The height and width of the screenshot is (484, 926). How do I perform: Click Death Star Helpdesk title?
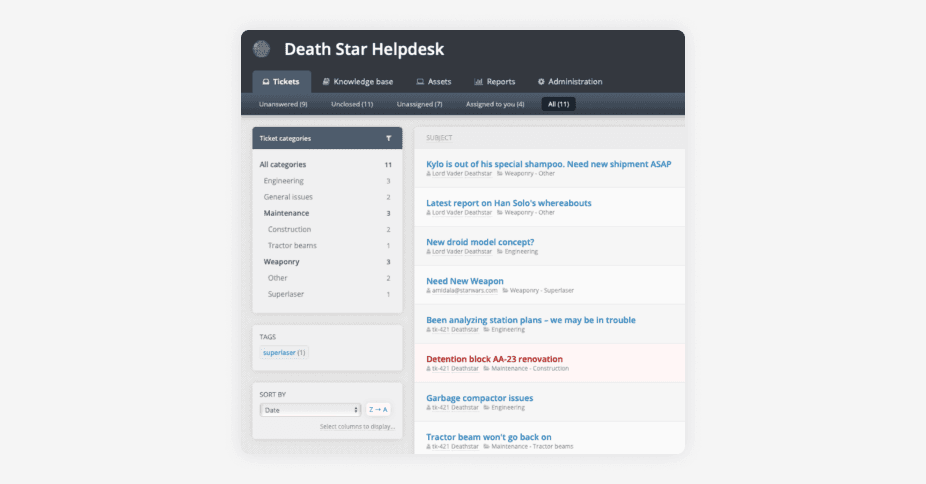point(364,49)
